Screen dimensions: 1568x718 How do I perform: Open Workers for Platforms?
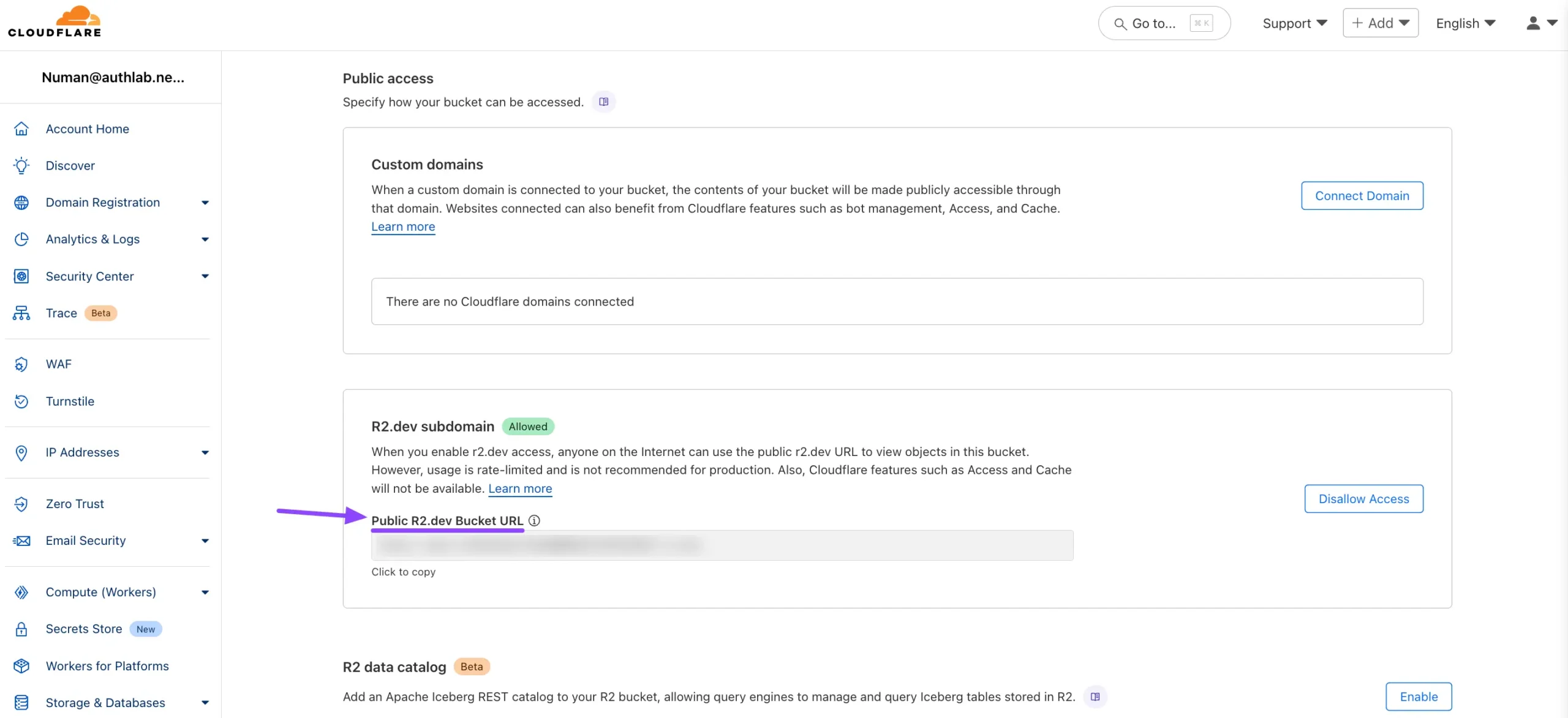click(107, 665)
